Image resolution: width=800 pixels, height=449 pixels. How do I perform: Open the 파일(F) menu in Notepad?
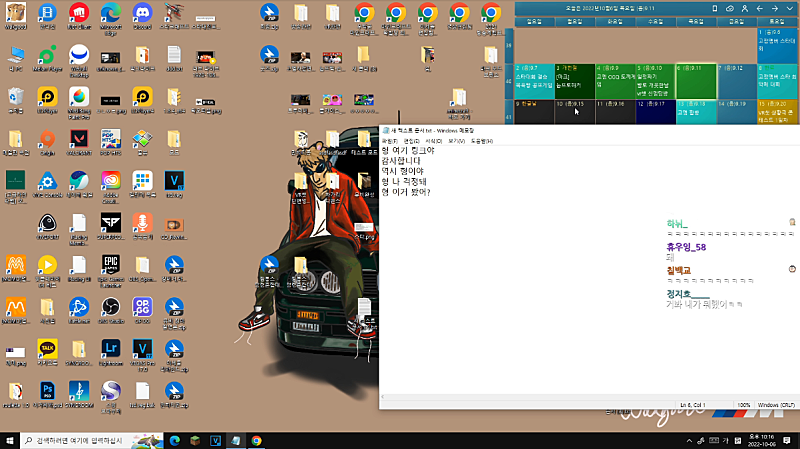[x=390, y=141]
